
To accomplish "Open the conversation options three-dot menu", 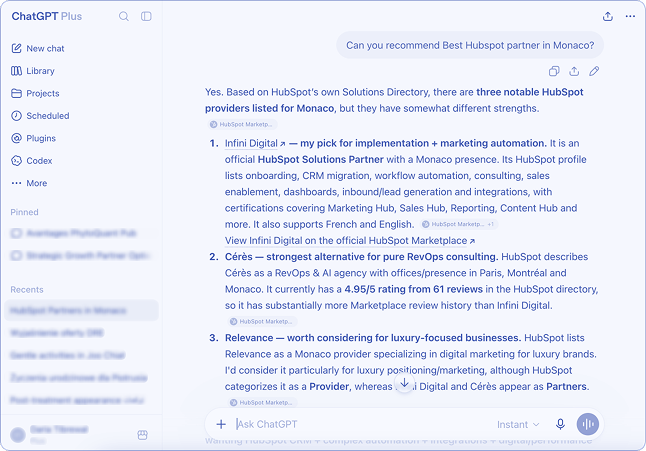I will click(630, 16).
